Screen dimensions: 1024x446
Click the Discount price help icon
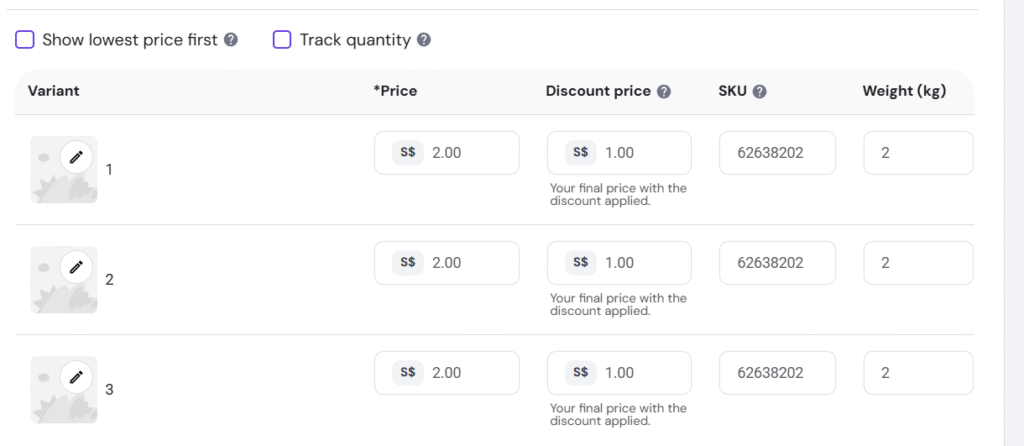(664, 91)
